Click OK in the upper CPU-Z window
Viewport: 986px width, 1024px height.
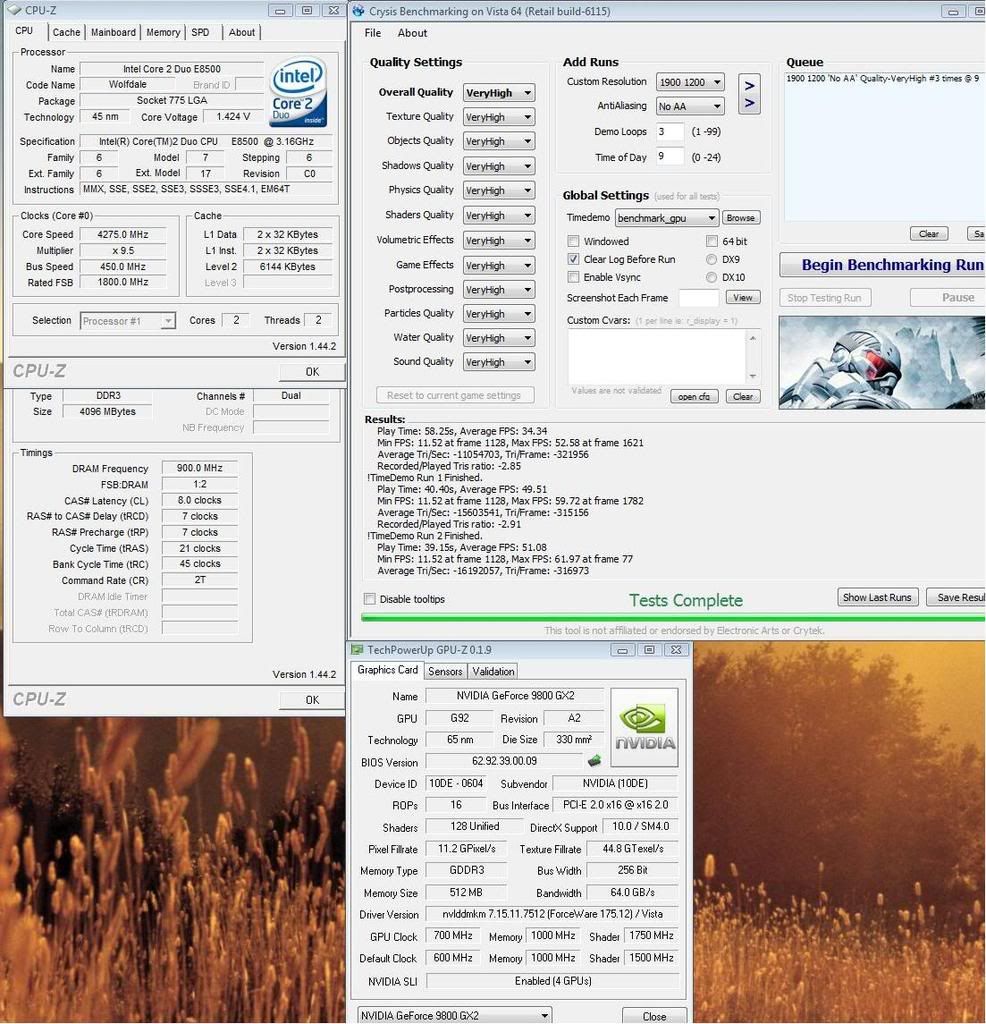click(312, 372)
